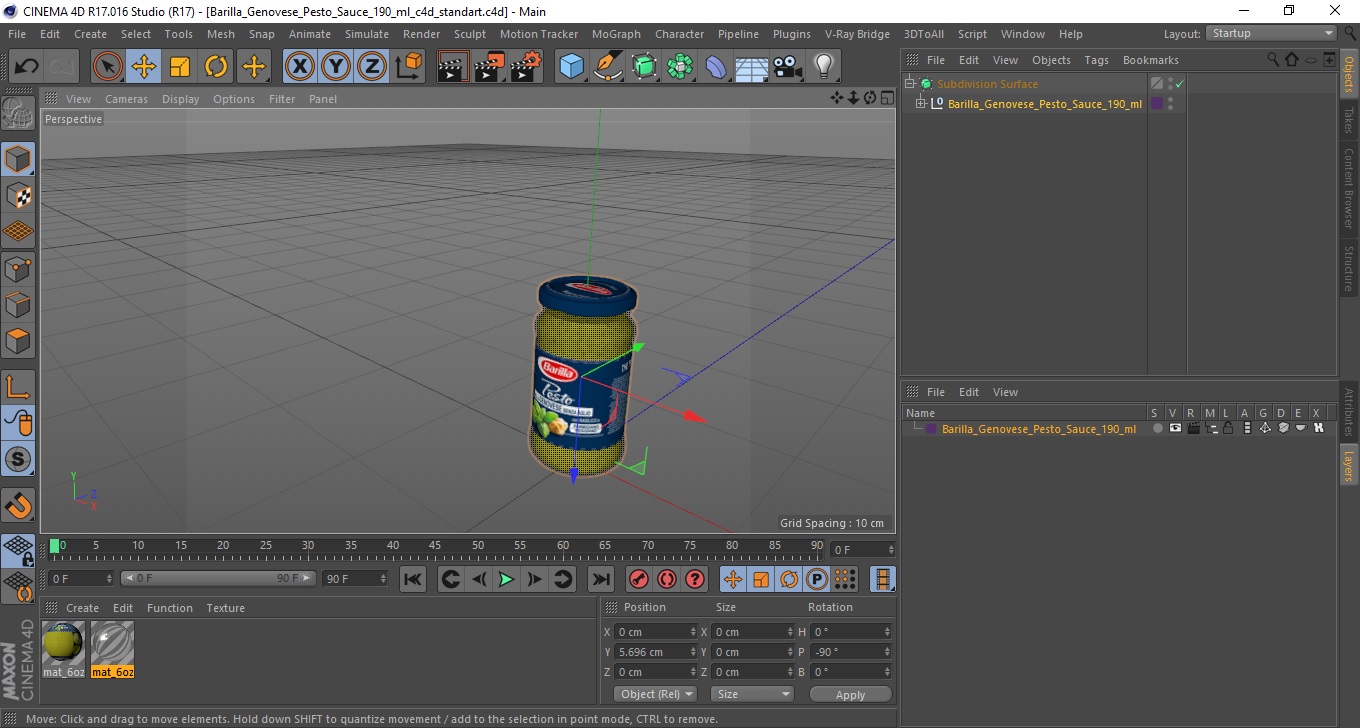Toggle the Z axis lock
This screenshot has height=728, width=1360.
point(372,67)
